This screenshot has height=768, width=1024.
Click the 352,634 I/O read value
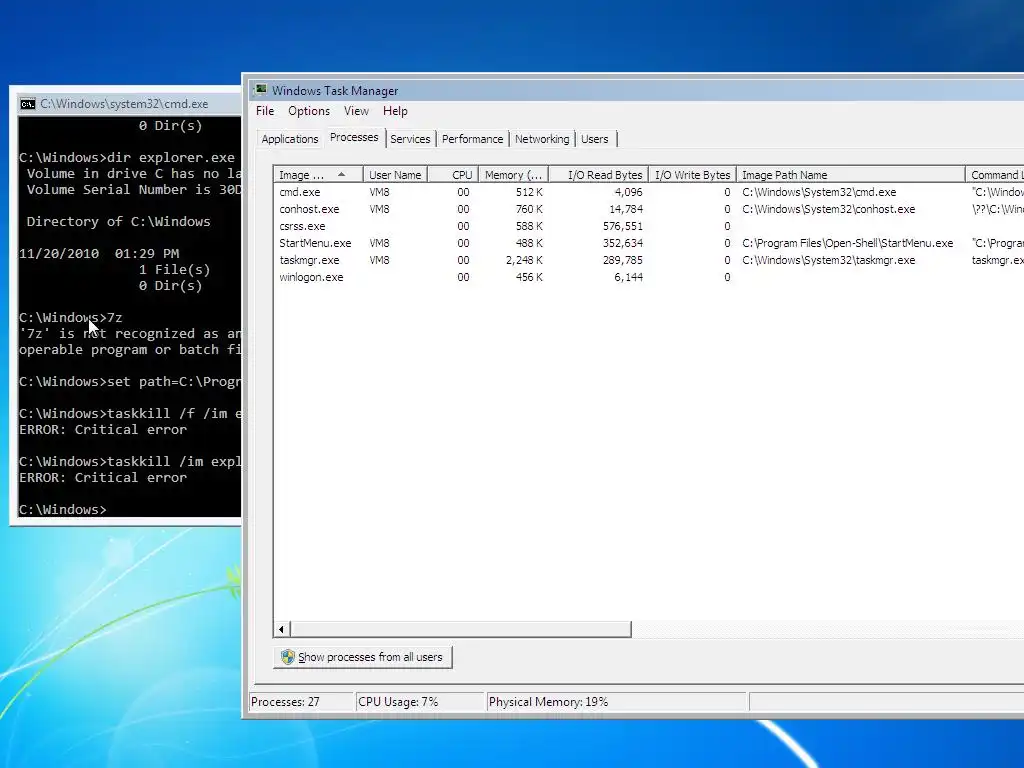pos(622,243)
